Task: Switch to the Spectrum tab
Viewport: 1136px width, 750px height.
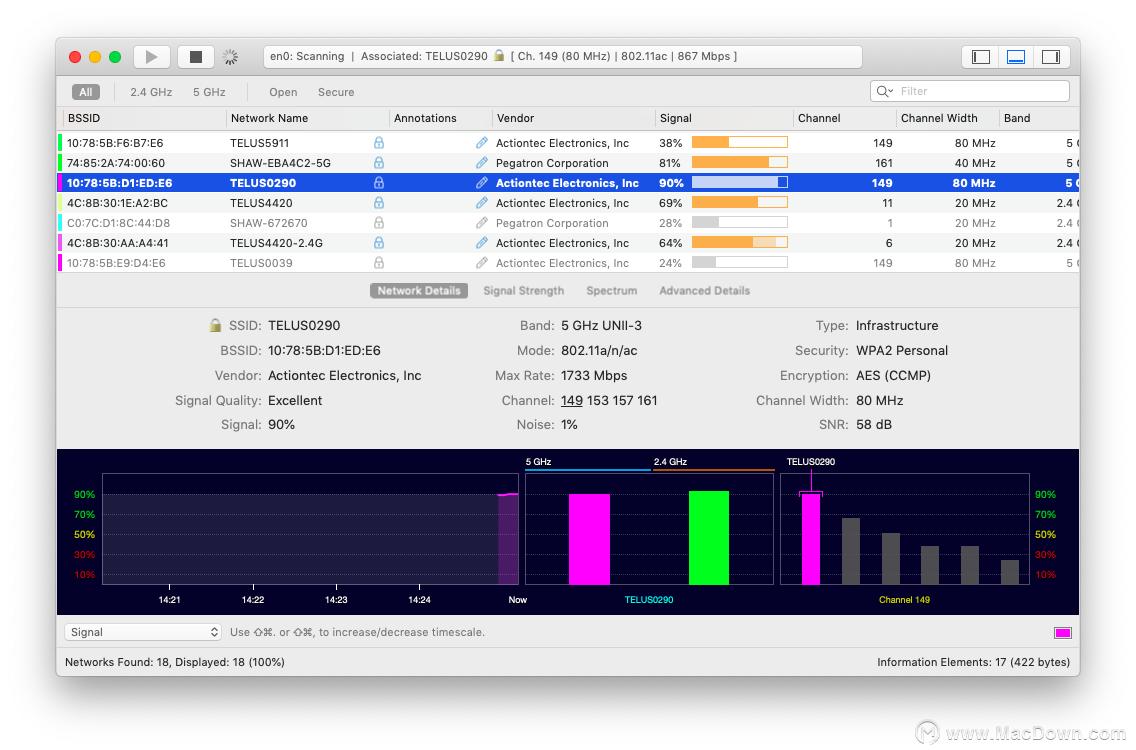Action: [611, 291]
